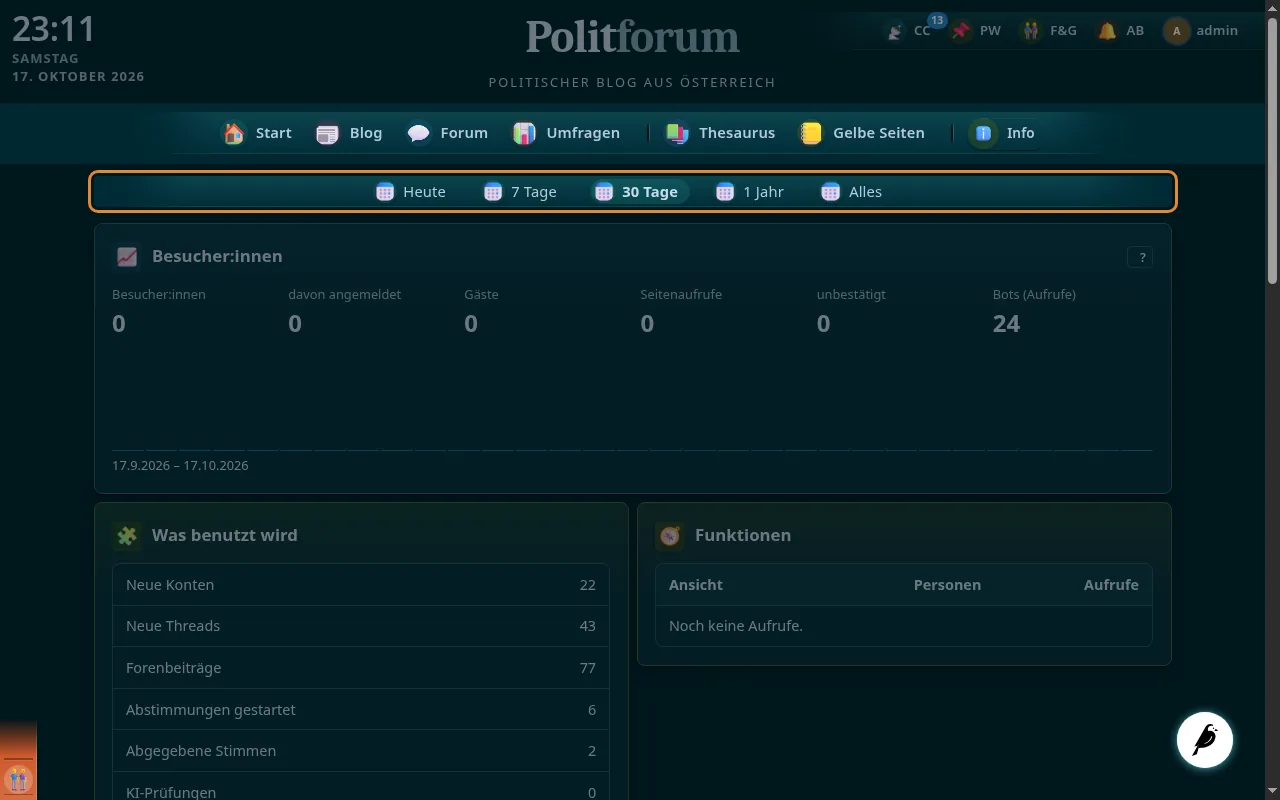
Task: Click the CC icon with badge 13
Action: (x=896, y=31)
